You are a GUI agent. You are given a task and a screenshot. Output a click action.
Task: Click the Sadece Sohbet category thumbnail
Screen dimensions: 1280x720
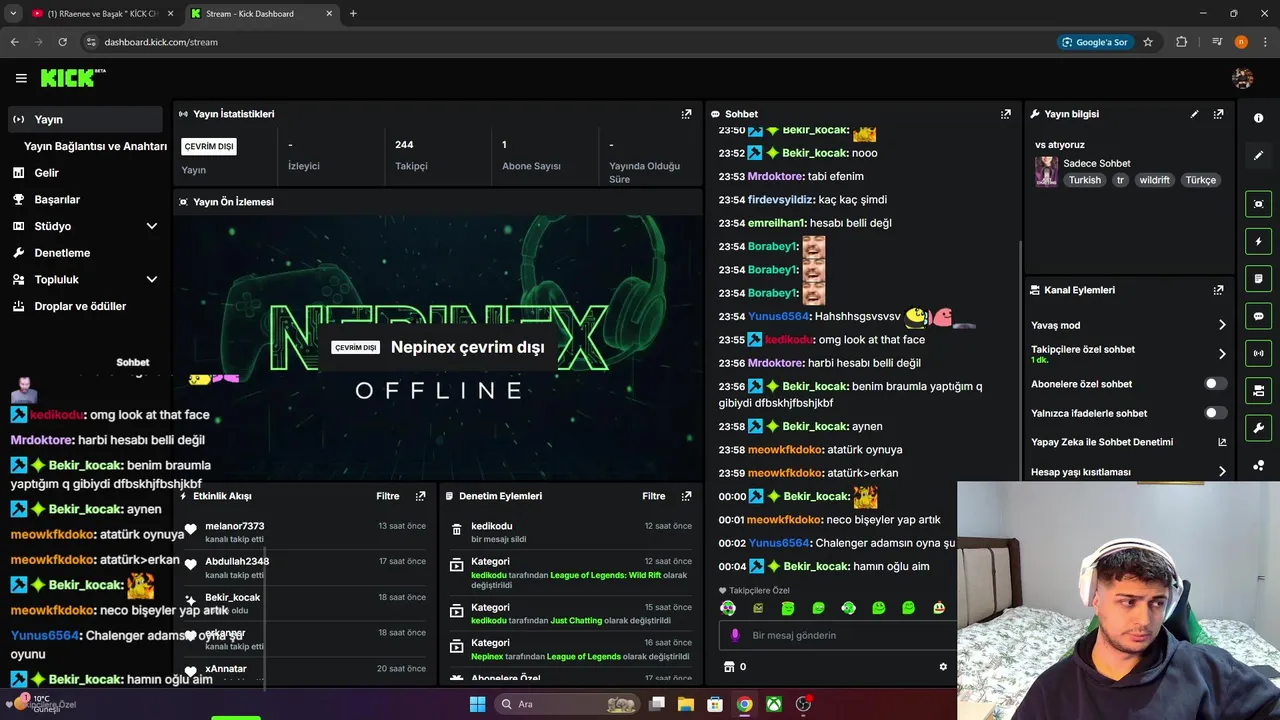pos(1046,171)
